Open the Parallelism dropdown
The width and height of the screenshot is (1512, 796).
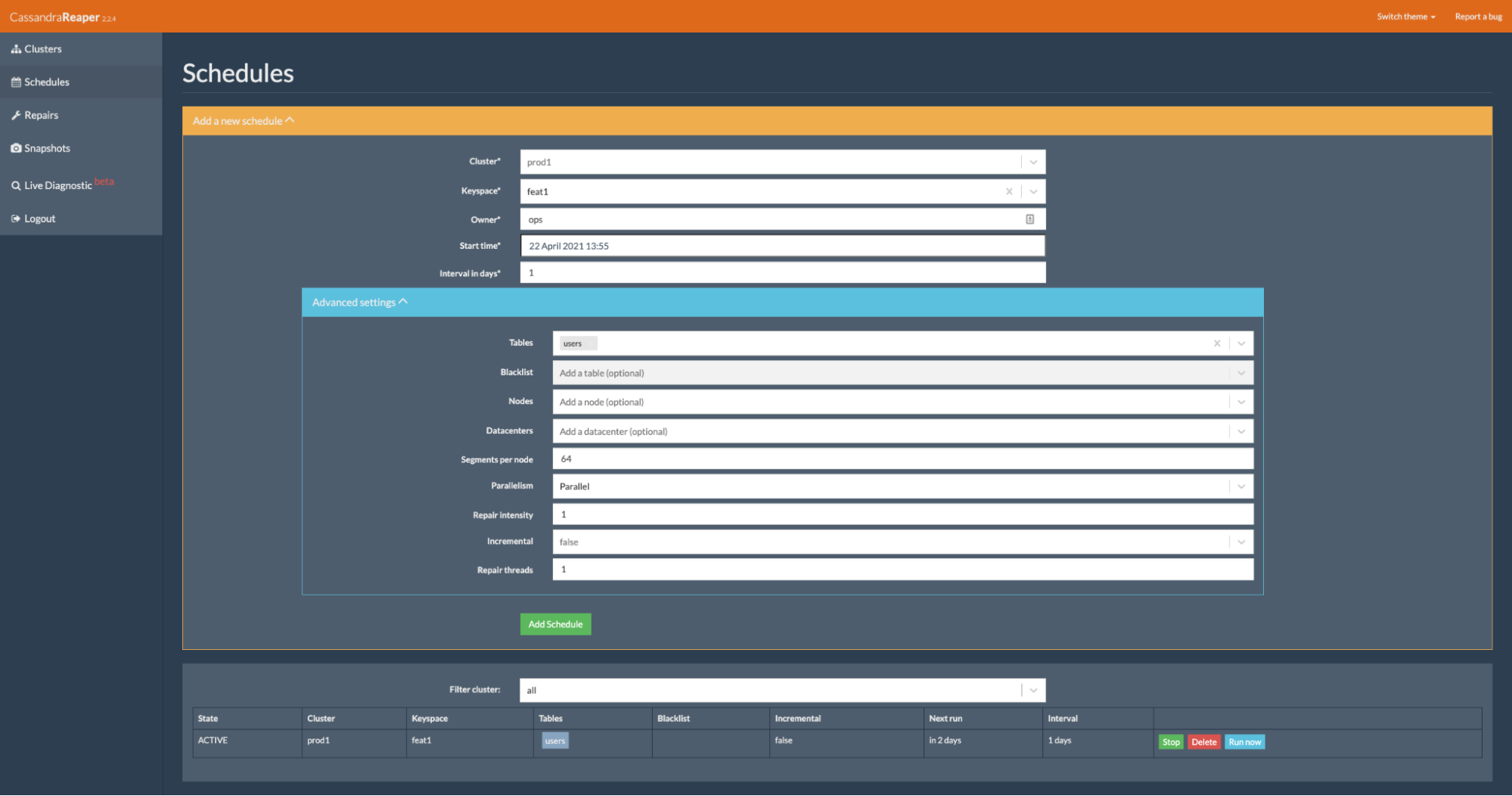point(1241,487)
